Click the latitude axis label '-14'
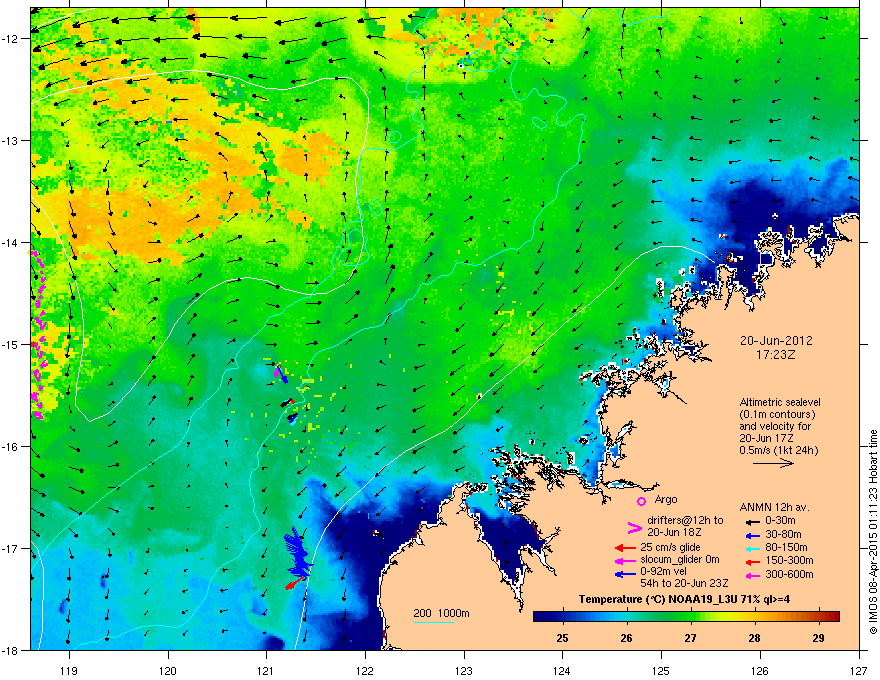Viewport: 880px width, 680px height. coord(11,242)
